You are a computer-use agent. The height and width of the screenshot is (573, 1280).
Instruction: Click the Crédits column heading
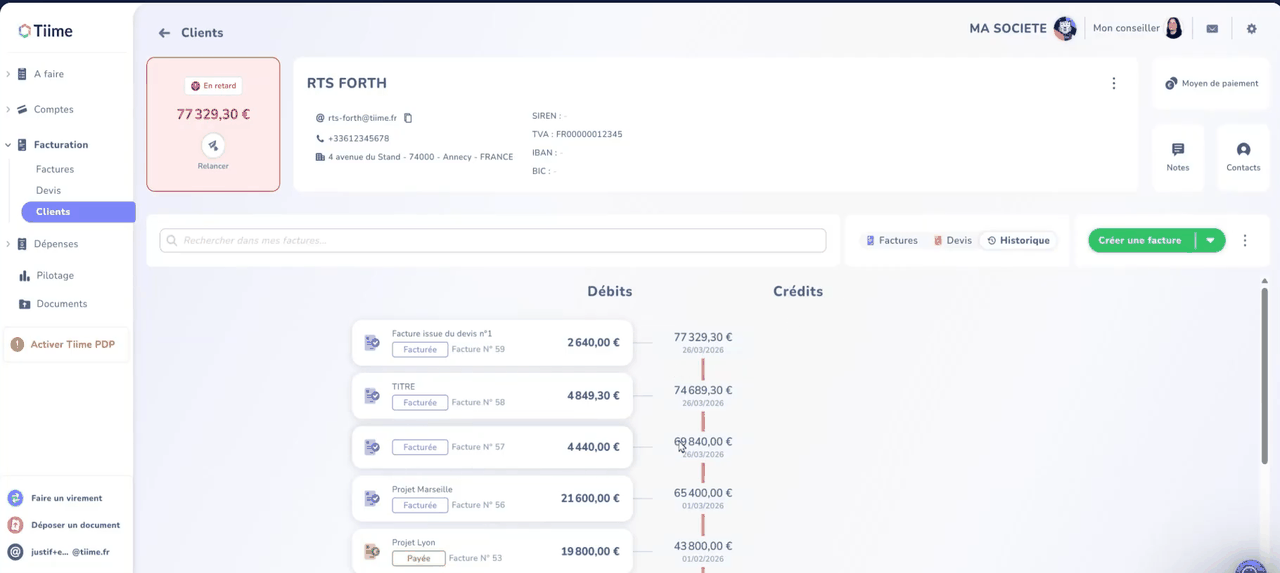pos(798,292)
